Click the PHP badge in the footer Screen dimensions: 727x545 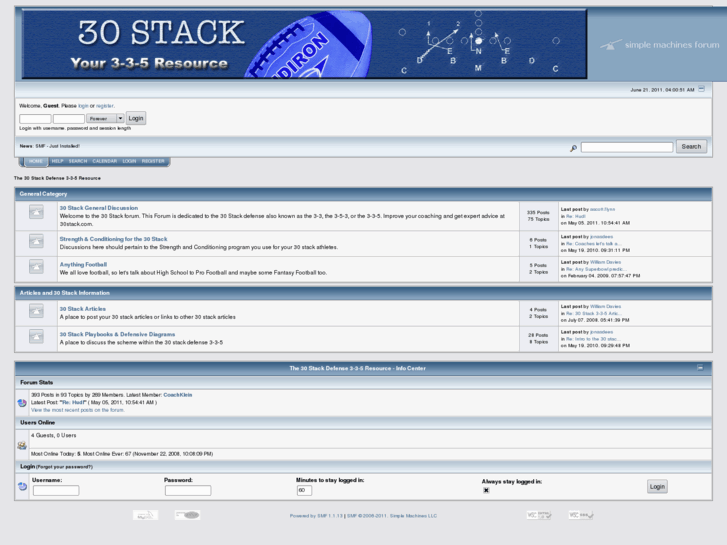[187, 515]
